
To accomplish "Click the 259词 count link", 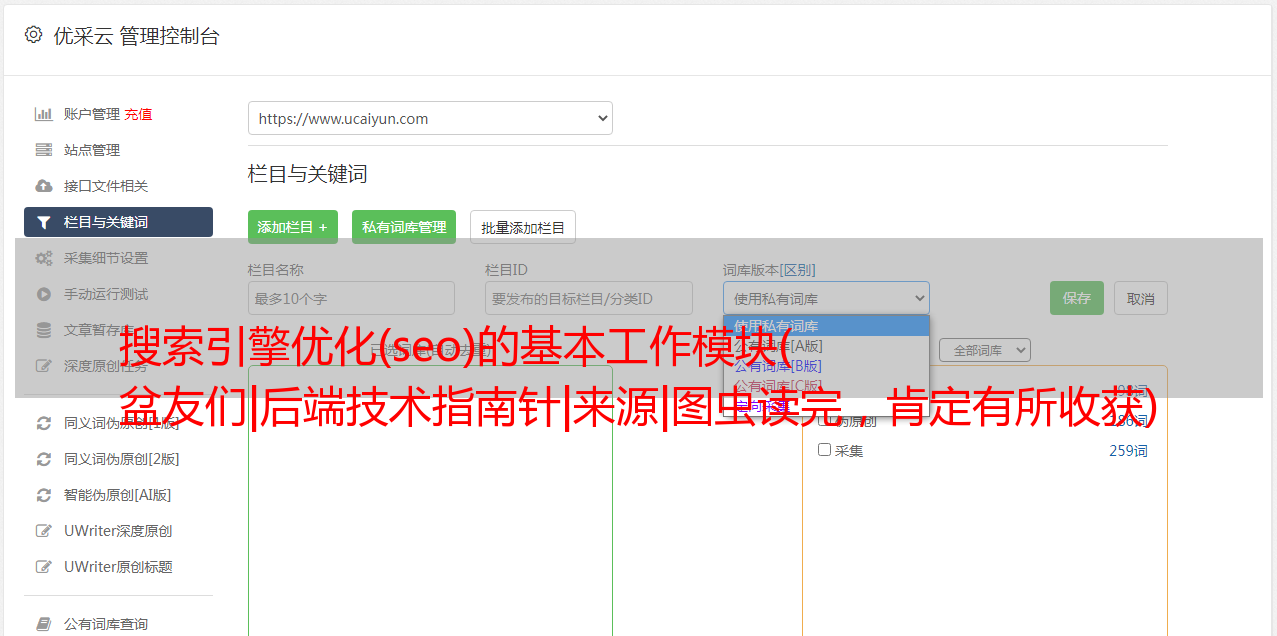I will pyautogui.click(x=1128, y=451).
